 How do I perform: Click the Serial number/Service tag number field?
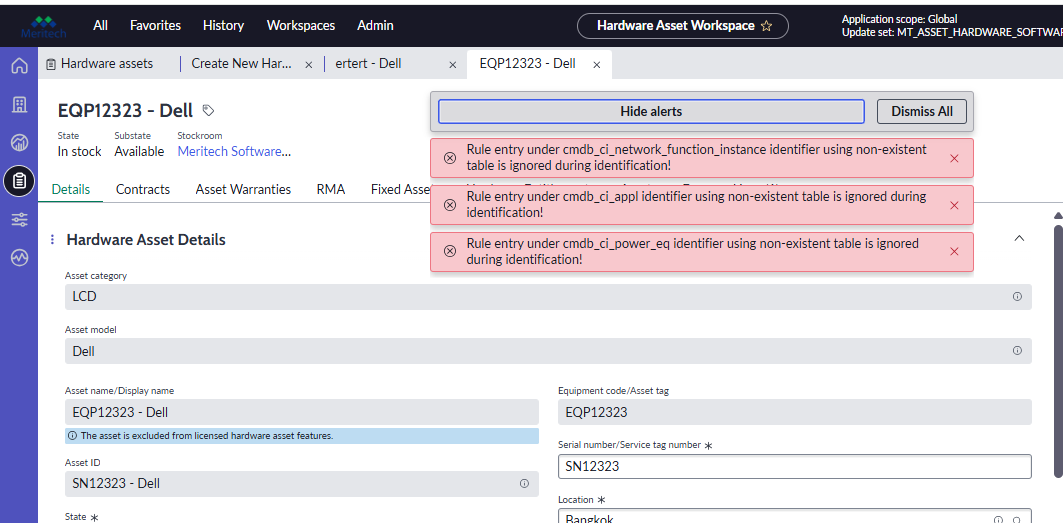(795, 467)
